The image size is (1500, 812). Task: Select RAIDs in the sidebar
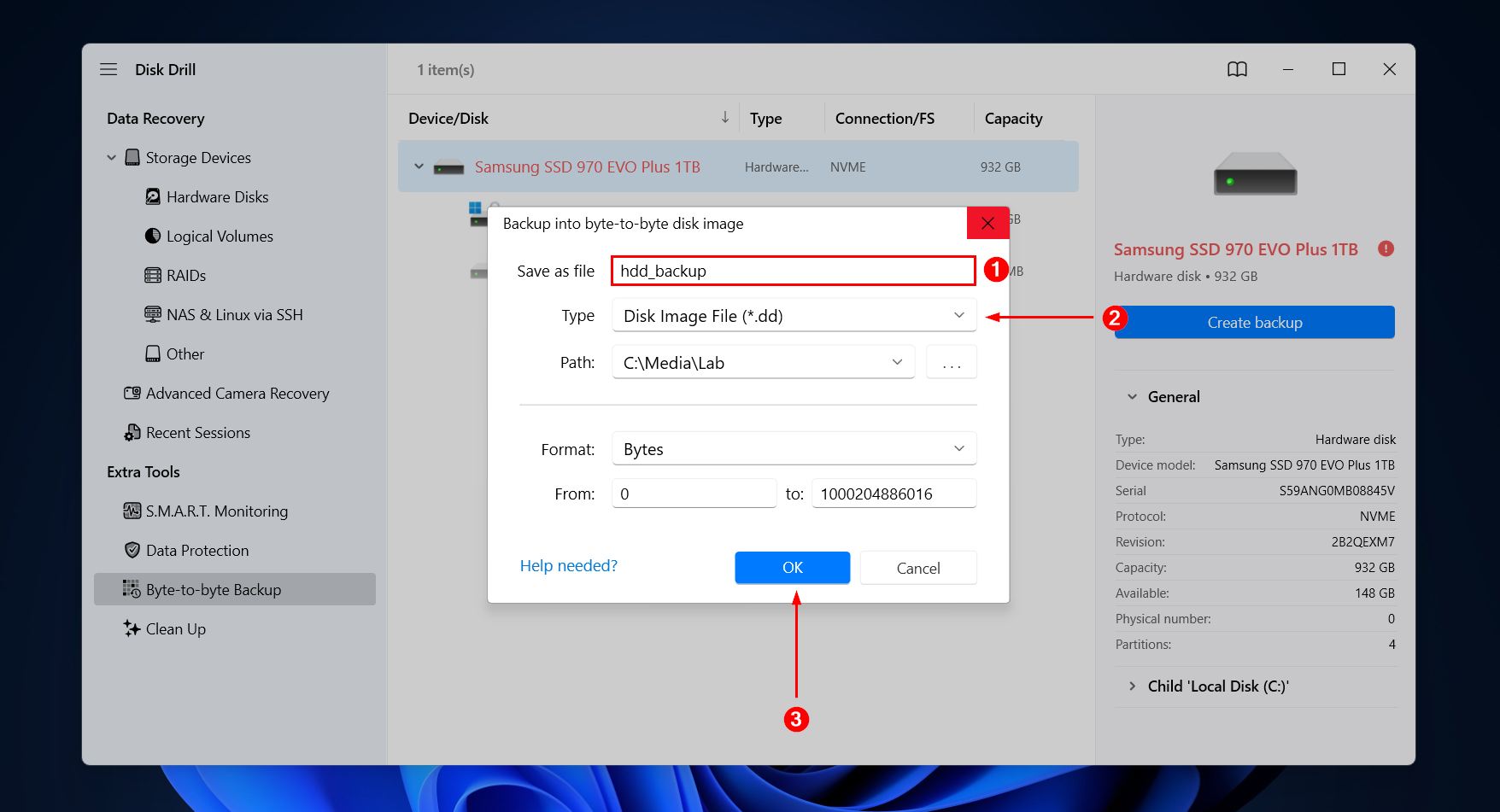[x=185, y=276]
